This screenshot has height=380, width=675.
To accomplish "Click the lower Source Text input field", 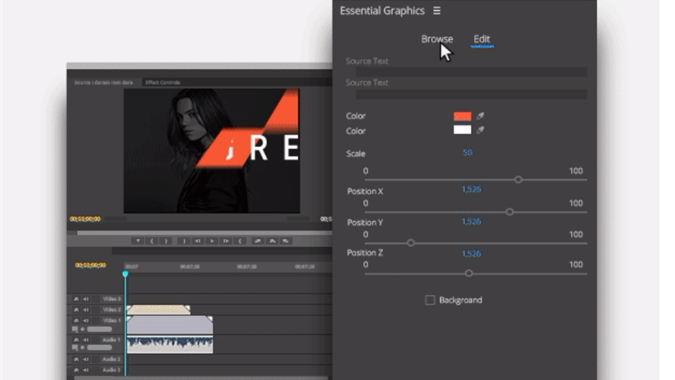I will tap(471, 94).
